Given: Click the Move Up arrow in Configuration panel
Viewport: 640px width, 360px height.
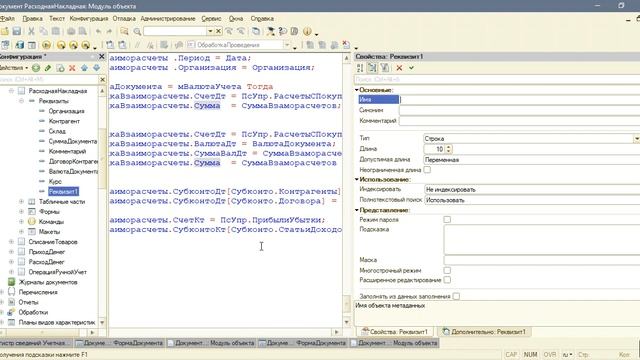Looking at the screenshot, I should [x=84, y=68].
